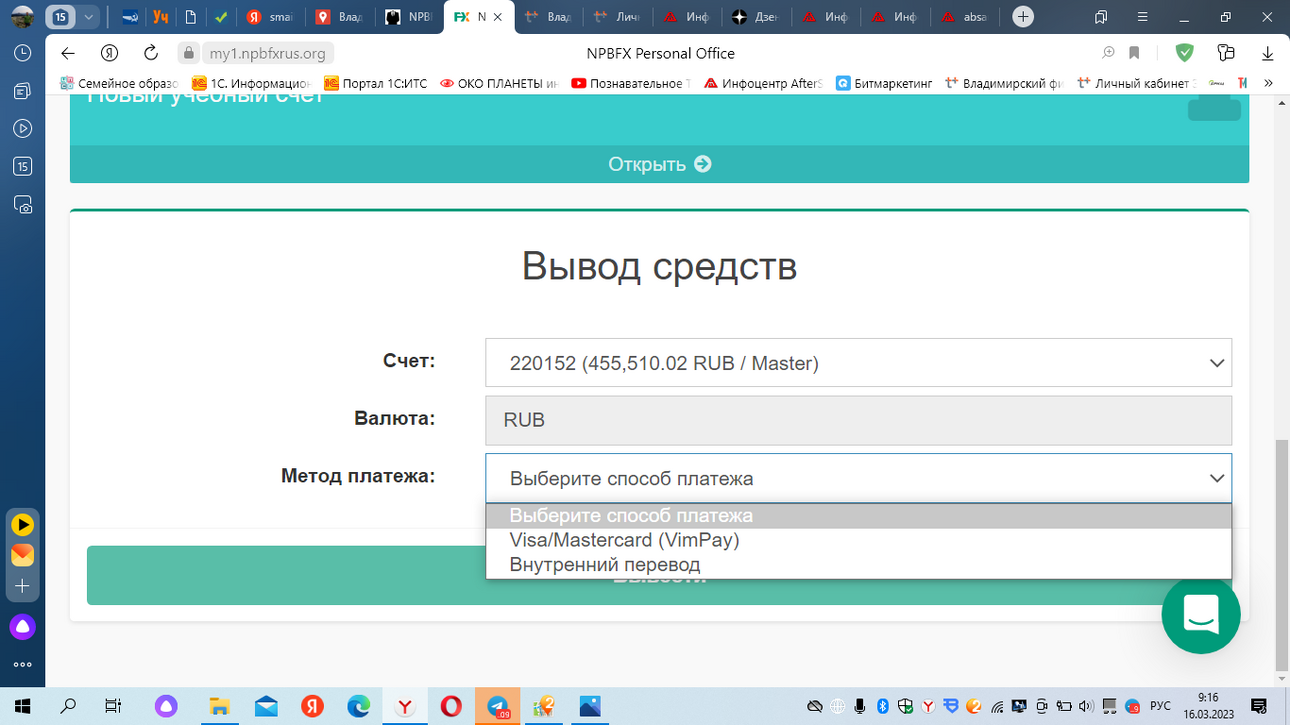Open taskbar search magnifier
Screen dimensions: 1290x725
[68, 706]
